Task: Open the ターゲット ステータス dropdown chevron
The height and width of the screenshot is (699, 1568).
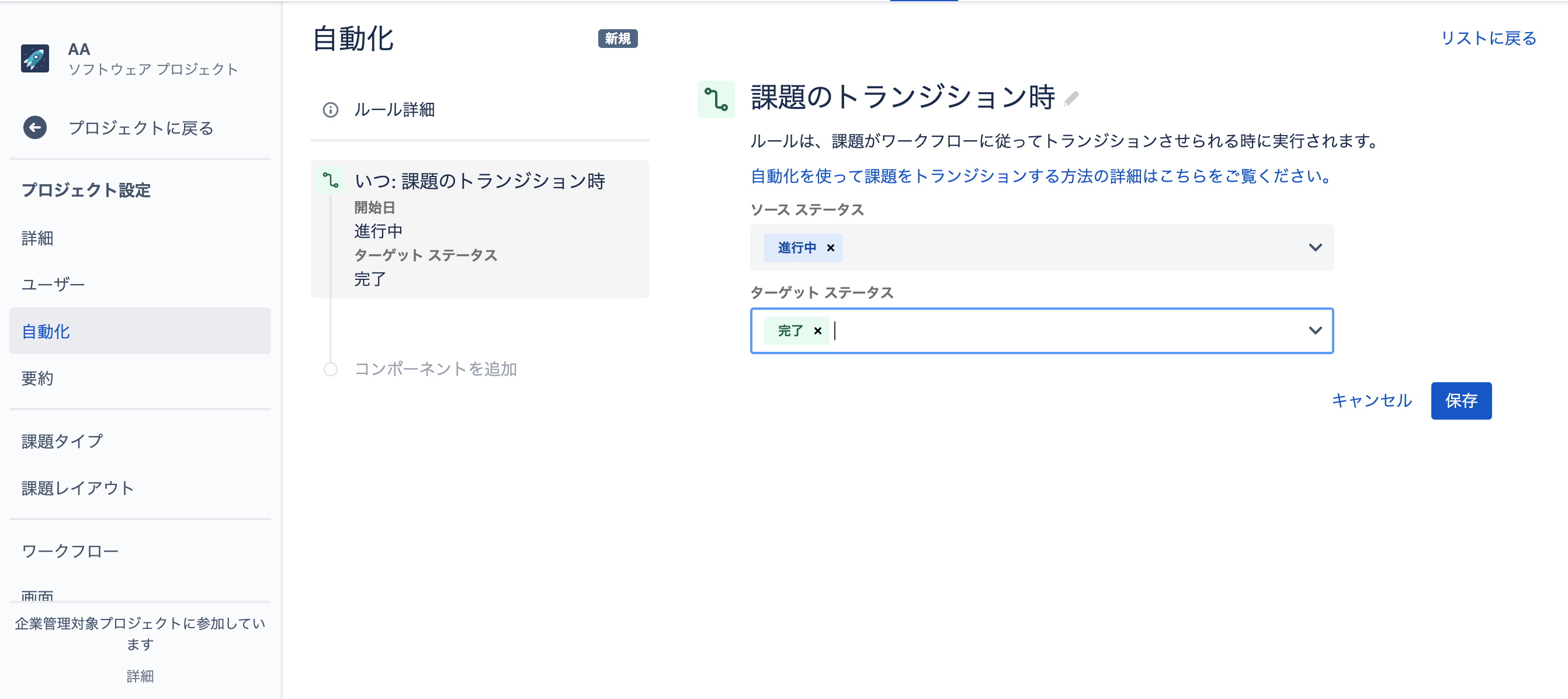Action: 1316,331
